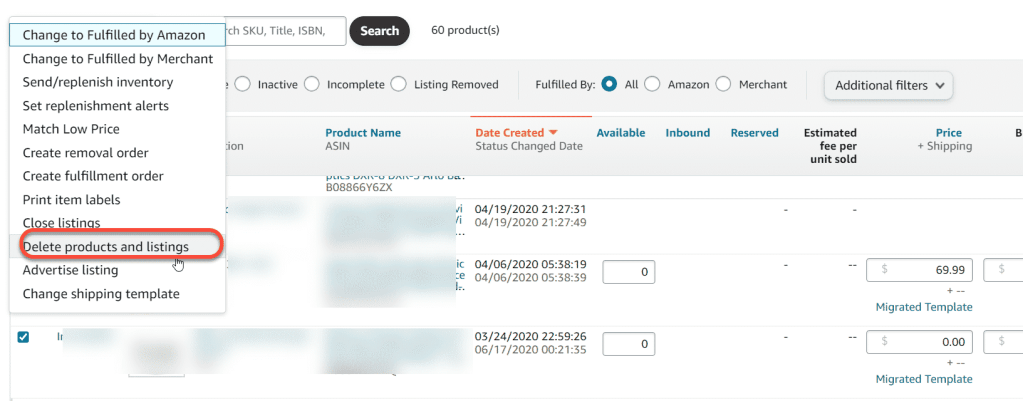Screen dimensions: 1023x401
Task: Uncheck the checked product row checkbox
Action: pyautogui.click(x=23, y=337)
